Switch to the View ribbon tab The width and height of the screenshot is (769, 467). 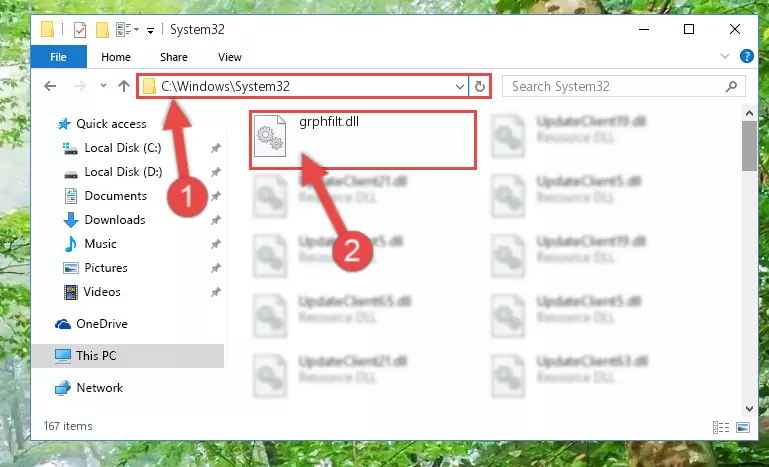[230, 57]
